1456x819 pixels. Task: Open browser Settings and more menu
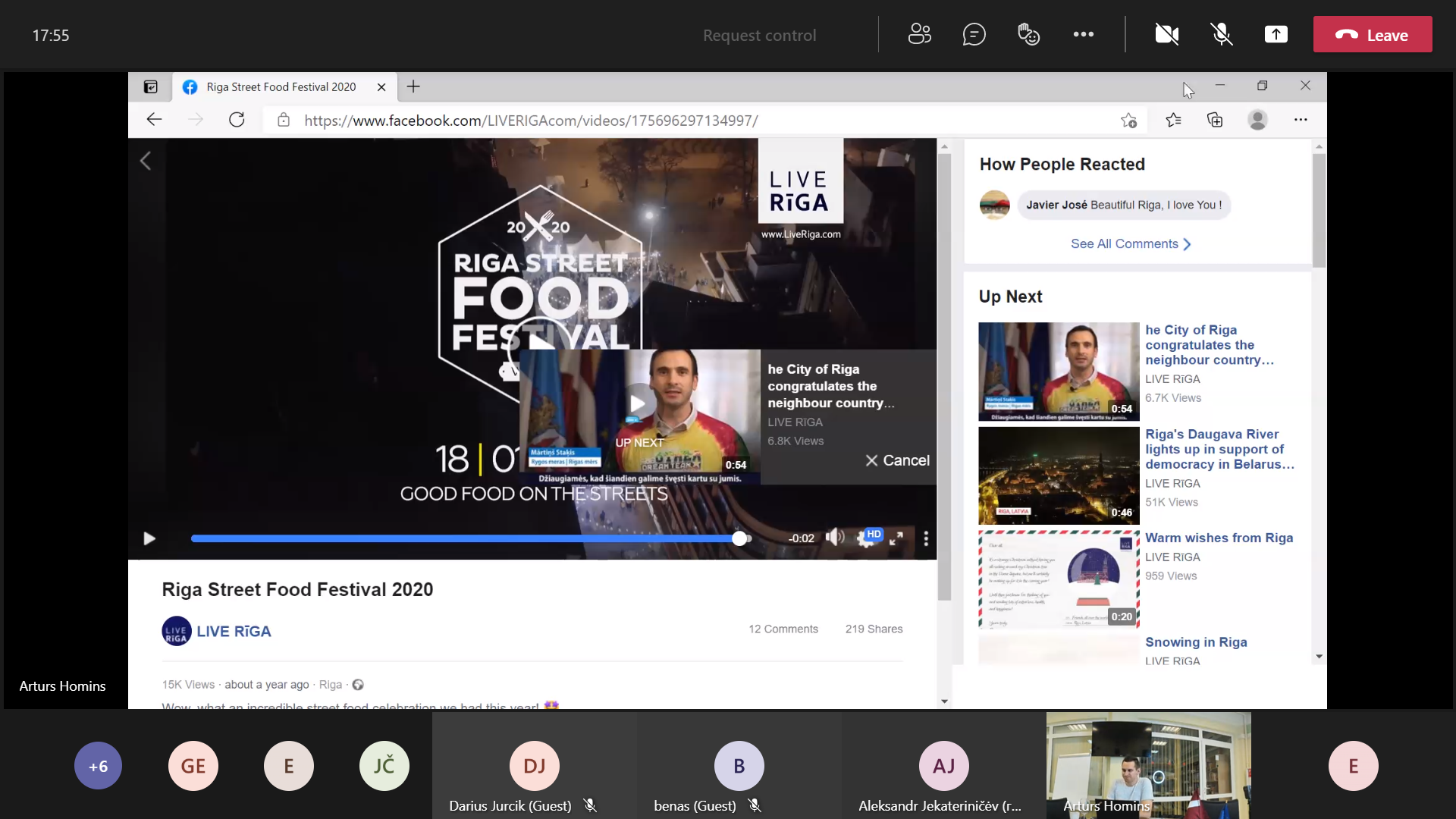(1301, 120)
